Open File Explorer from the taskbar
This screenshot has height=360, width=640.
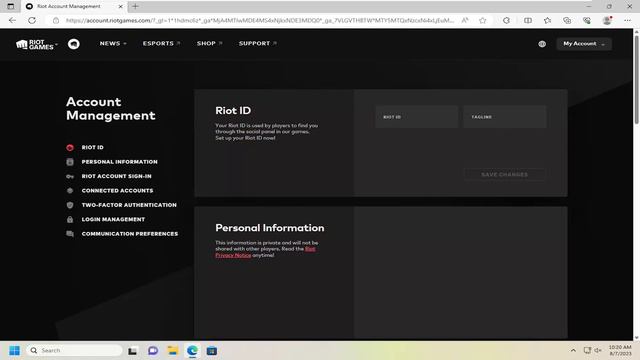pyautogui.click(x=173, y=351)
